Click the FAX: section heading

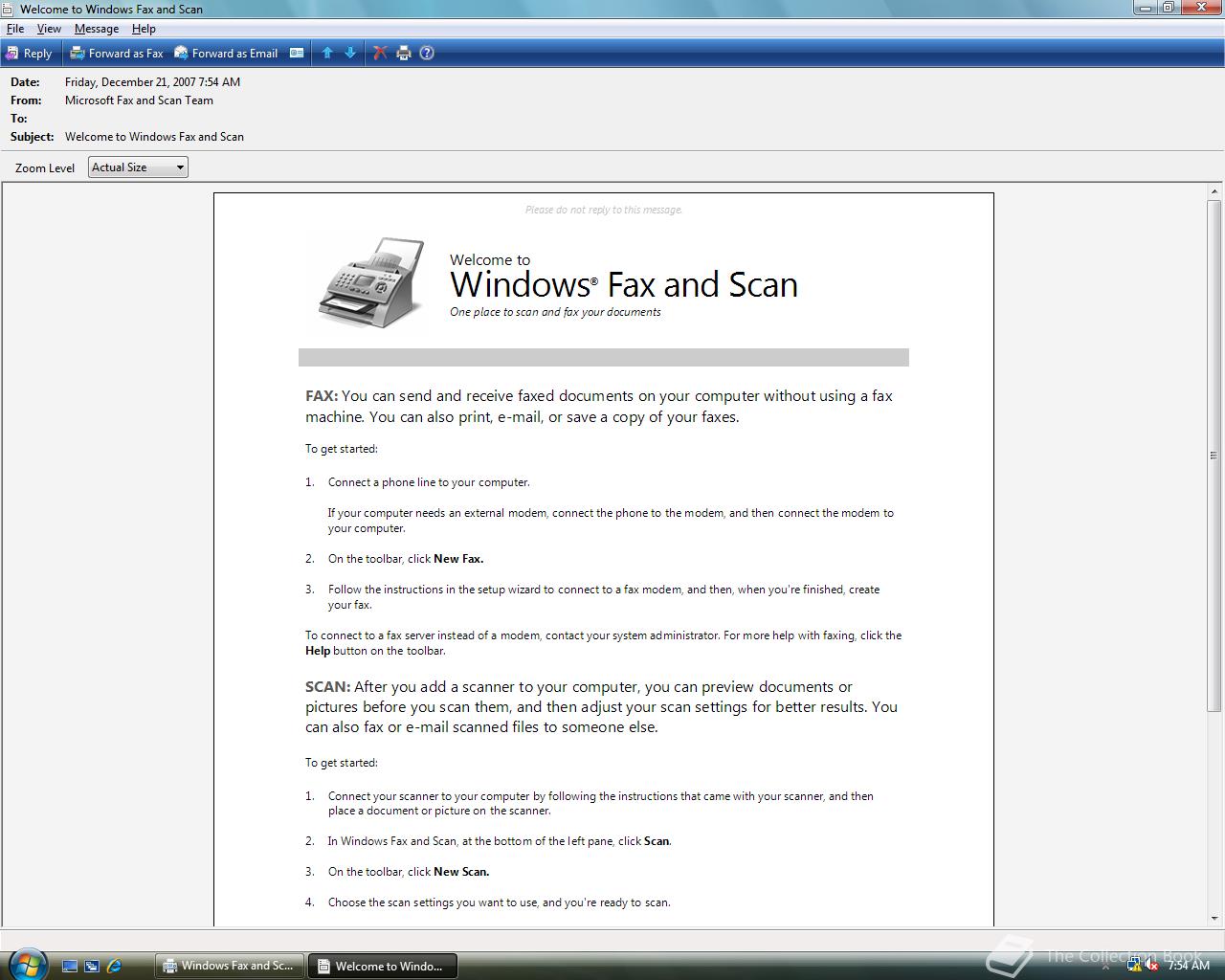(x=322, y=395)
